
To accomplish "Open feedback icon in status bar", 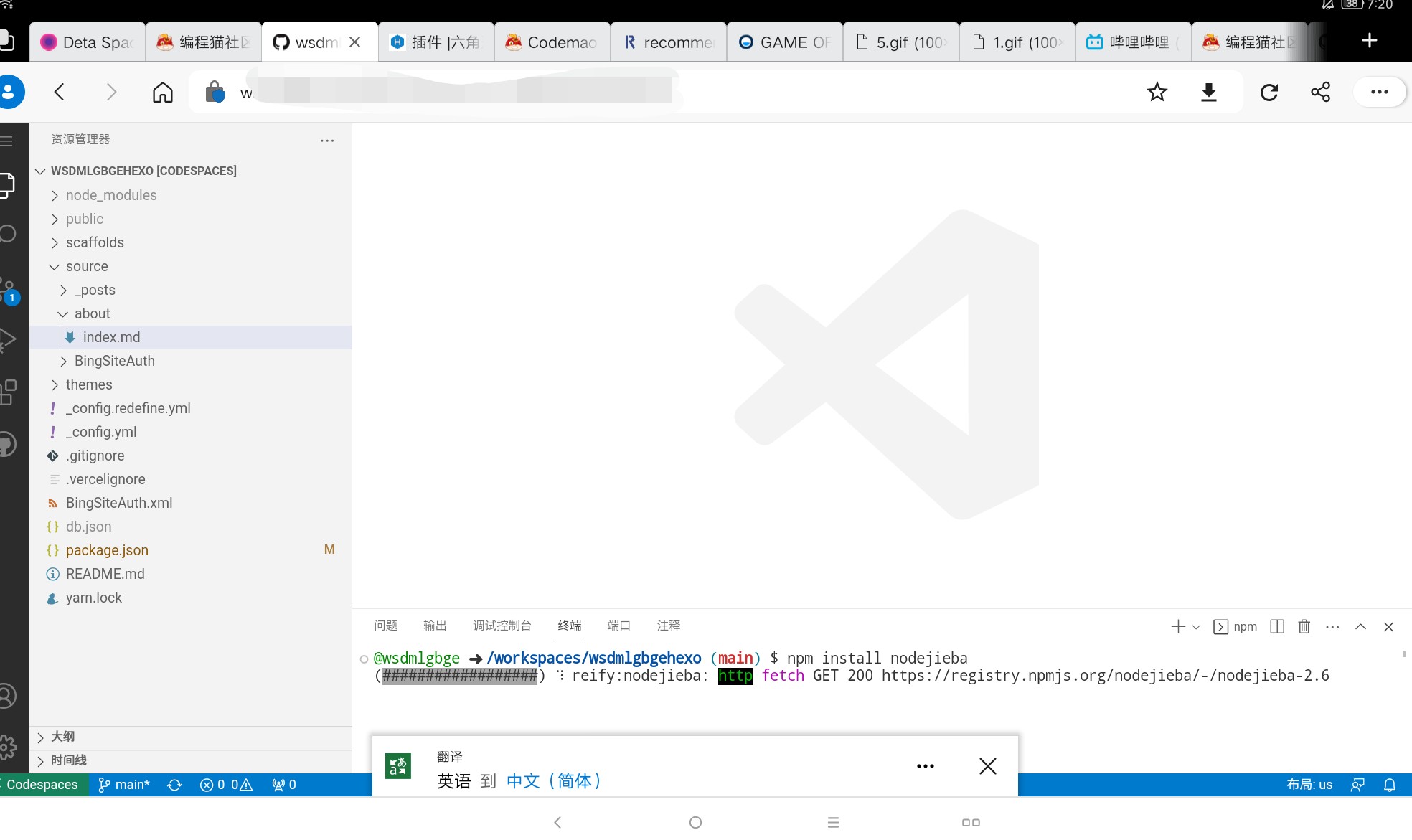I will [1357, 785].
